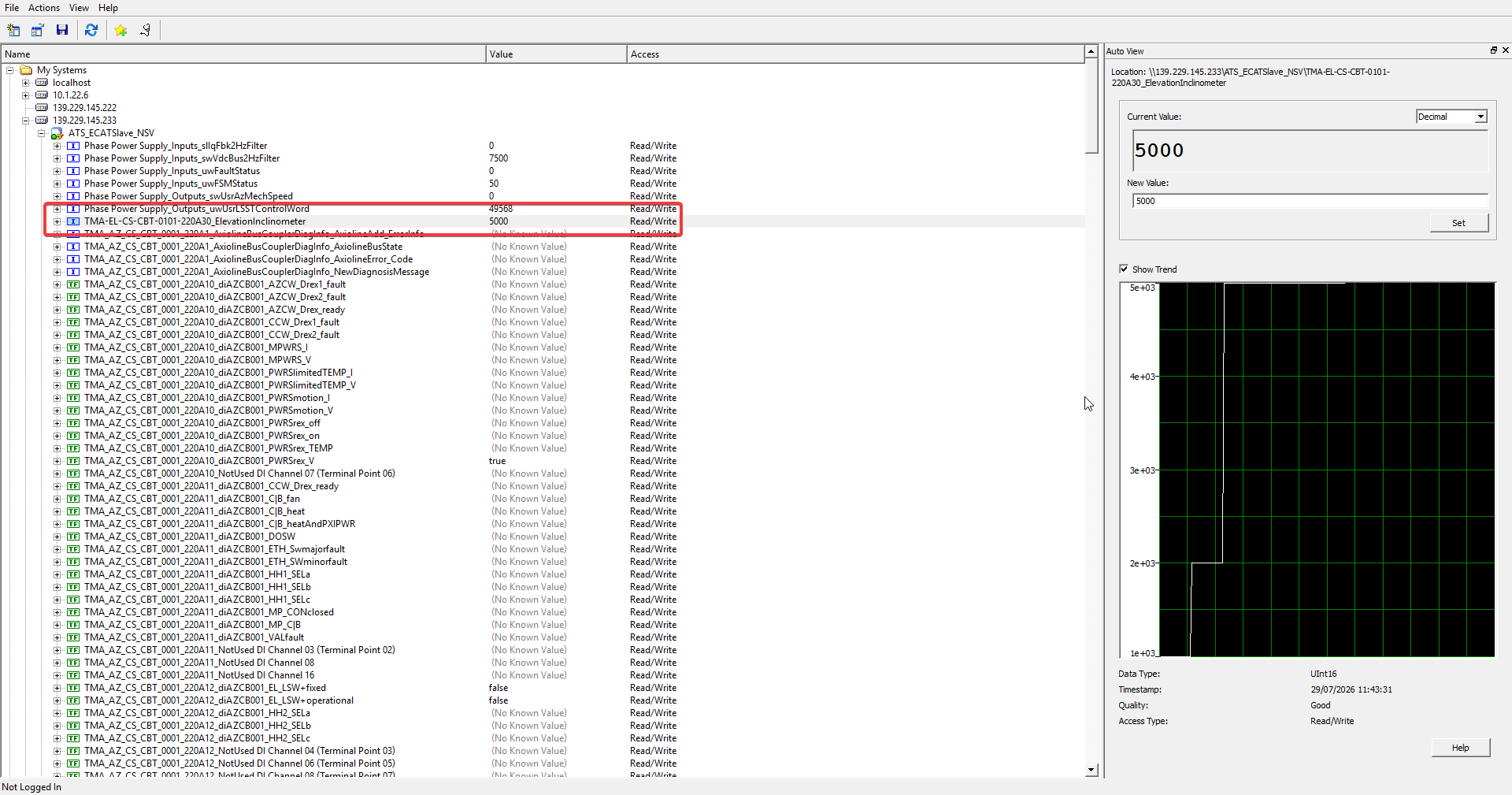Expand the Outputs_swUsrAzMechSpeed variable node
Viewport: 1512px width, 795px height.
point(57,196)
